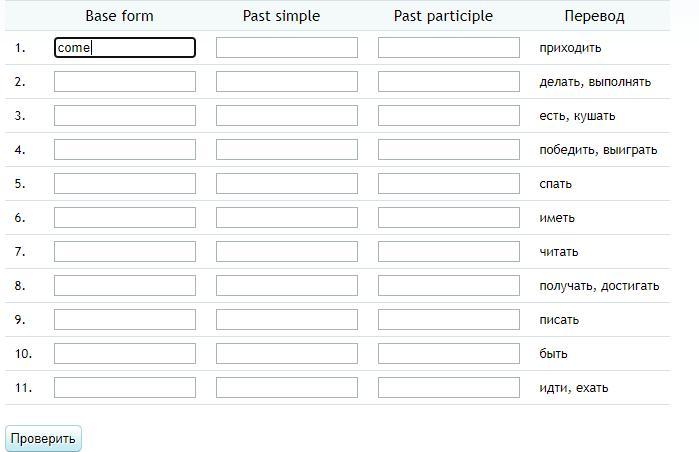Viewport: 699px width, 452px height.
Task: Click Base form field containing 'come'
Action: tap(125, 48)
